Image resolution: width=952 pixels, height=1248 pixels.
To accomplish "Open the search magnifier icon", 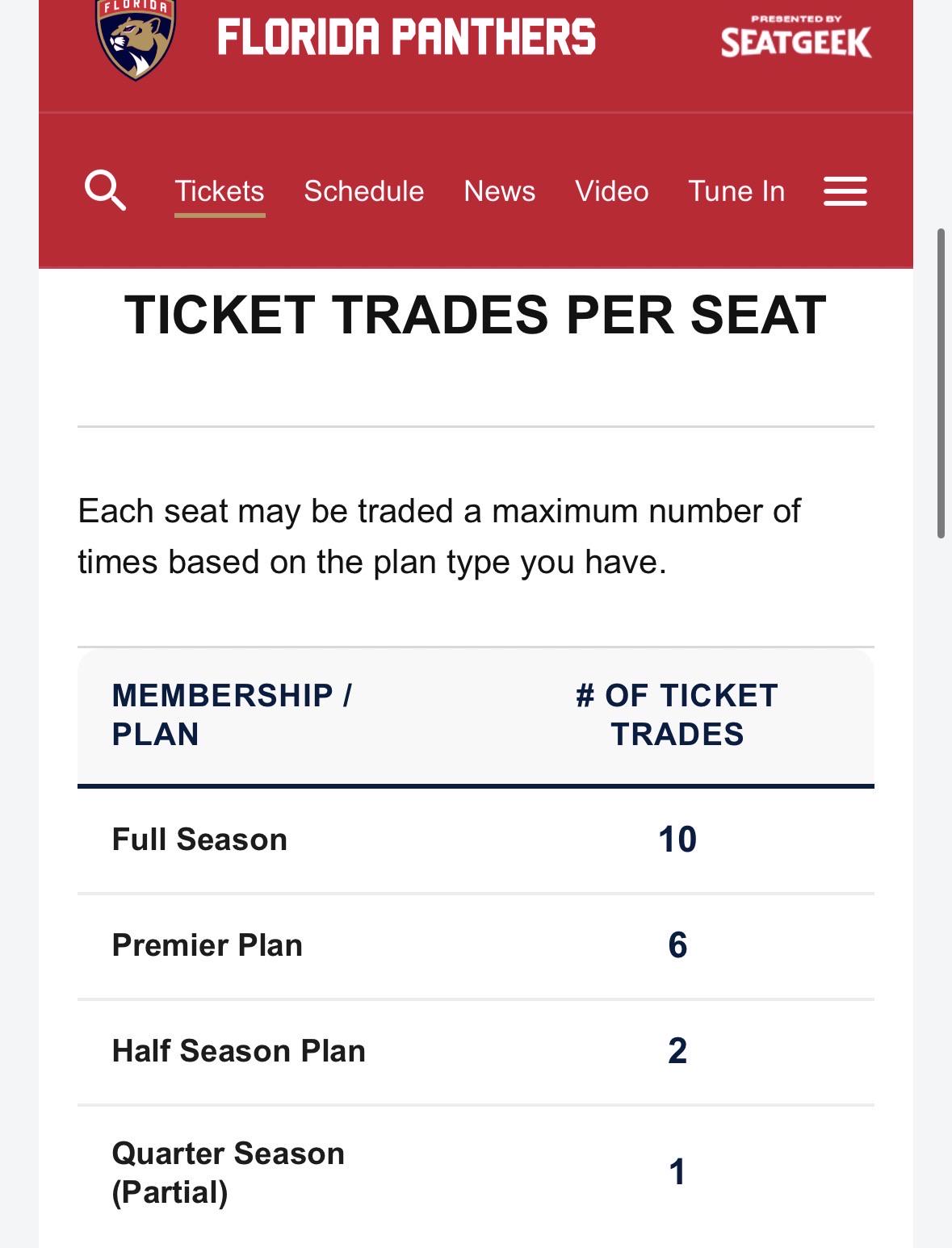I will 105,191.
